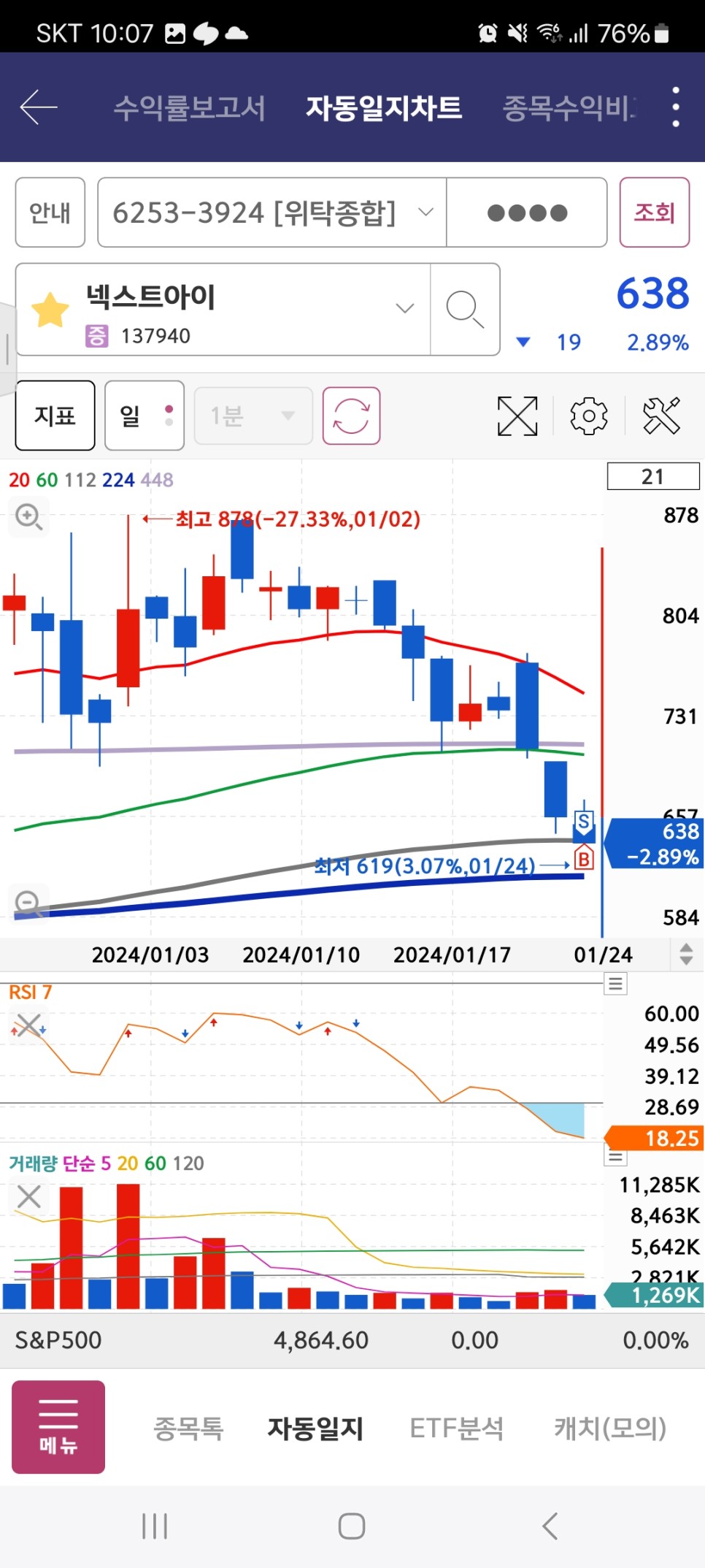Expand the chart to fullscreen
The height and width of the screenshot is (1568, 705).
(x=517, y=416)
